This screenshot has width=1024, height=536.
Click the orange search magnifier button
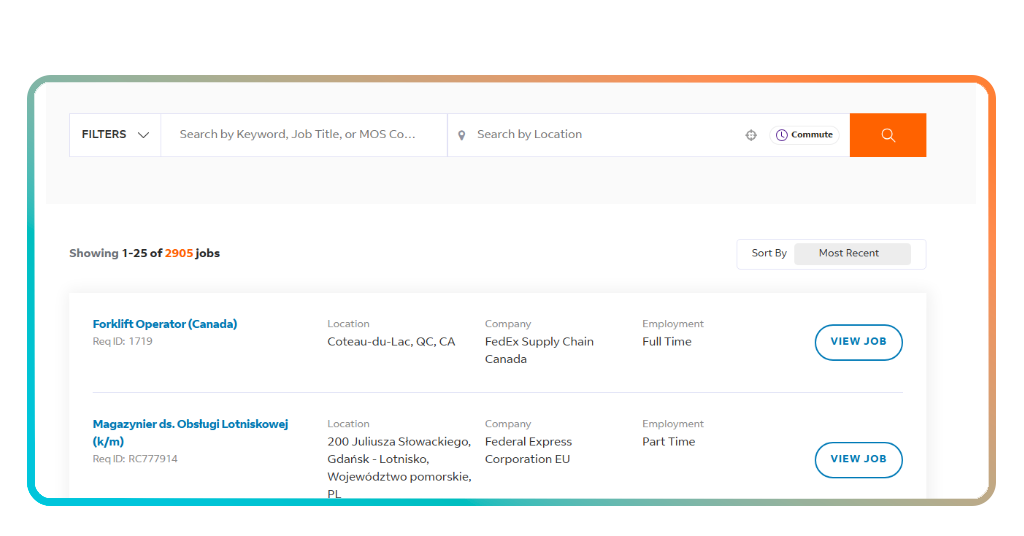[x=888, y=135]
